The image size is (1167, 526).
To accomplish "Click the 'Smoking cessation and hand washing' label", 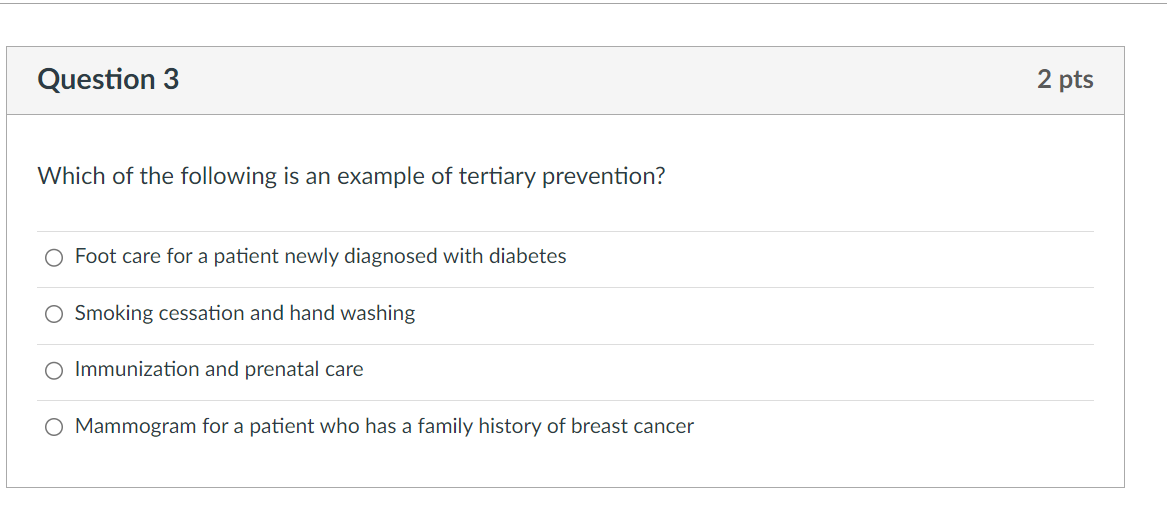I will coord(245,314).
